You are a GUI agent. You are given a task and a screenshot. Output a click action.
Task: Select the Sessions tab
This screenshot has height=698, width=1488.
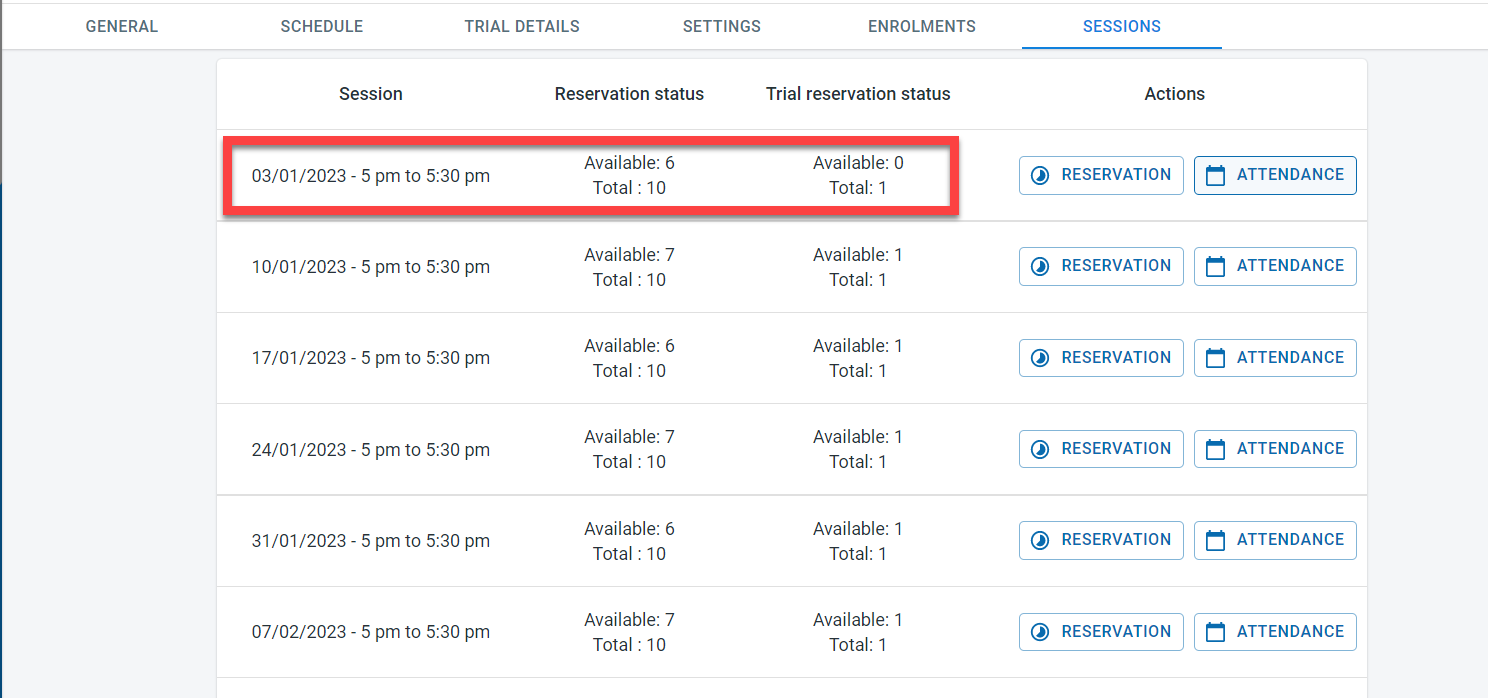[1122, 27]
